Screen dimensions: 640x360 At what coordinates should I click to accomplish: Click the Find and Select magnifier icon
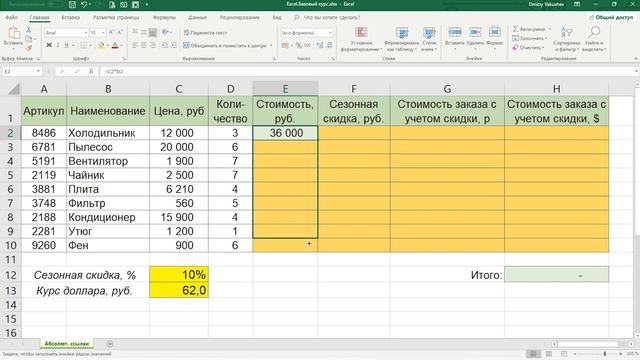click(x=594, y=32)
